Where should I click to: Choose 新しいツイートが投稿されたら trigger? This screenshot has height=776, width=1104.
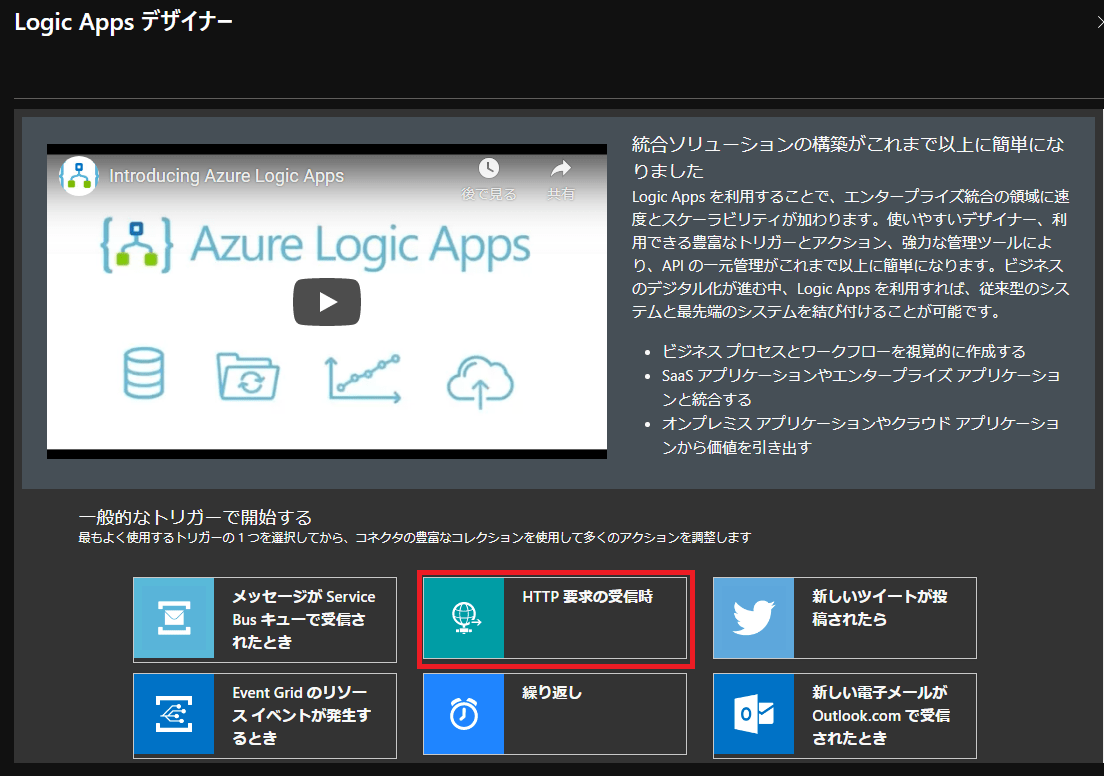coord(845,618)
